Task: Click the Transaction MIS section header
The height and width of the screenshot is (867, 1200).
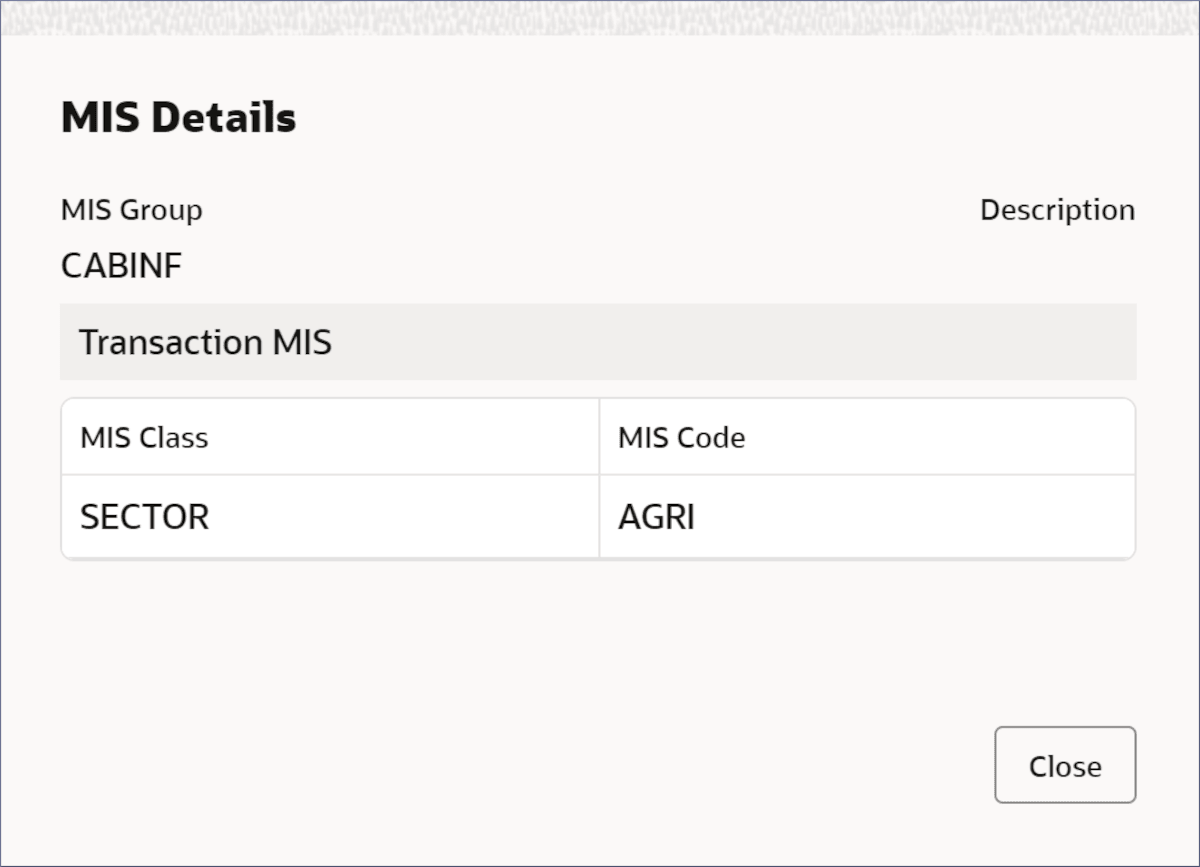Action: click(x=205, y=342)
